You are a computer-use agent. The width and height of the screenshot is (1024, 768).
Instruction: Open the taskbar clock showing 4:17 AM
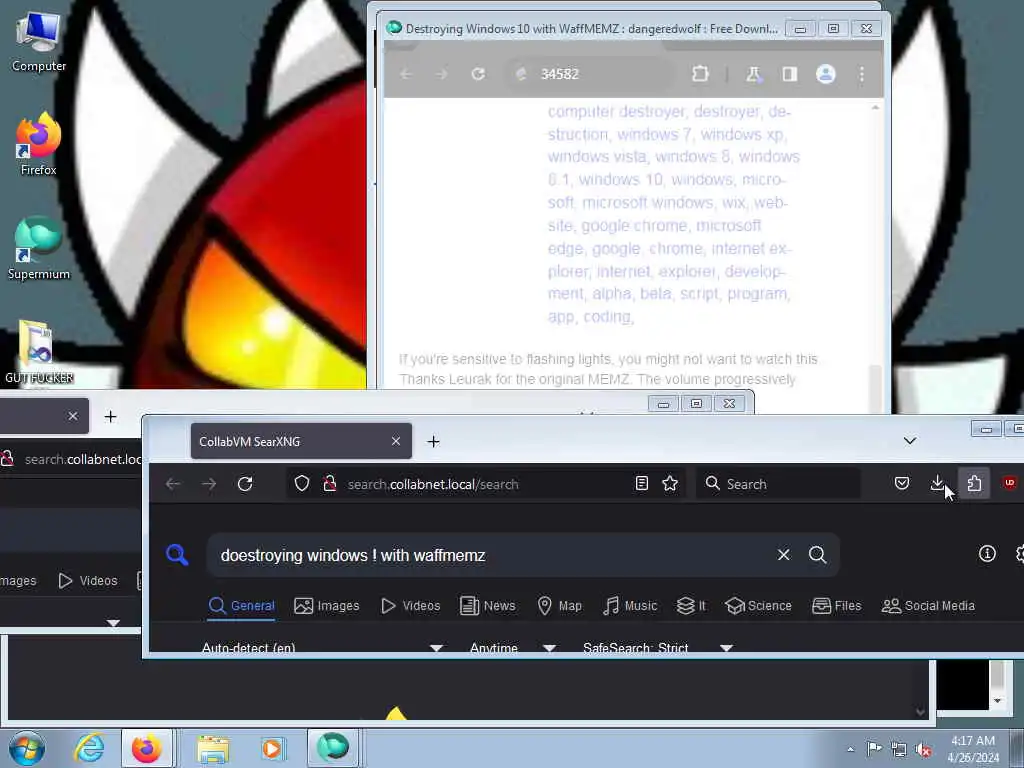point(973,749)
